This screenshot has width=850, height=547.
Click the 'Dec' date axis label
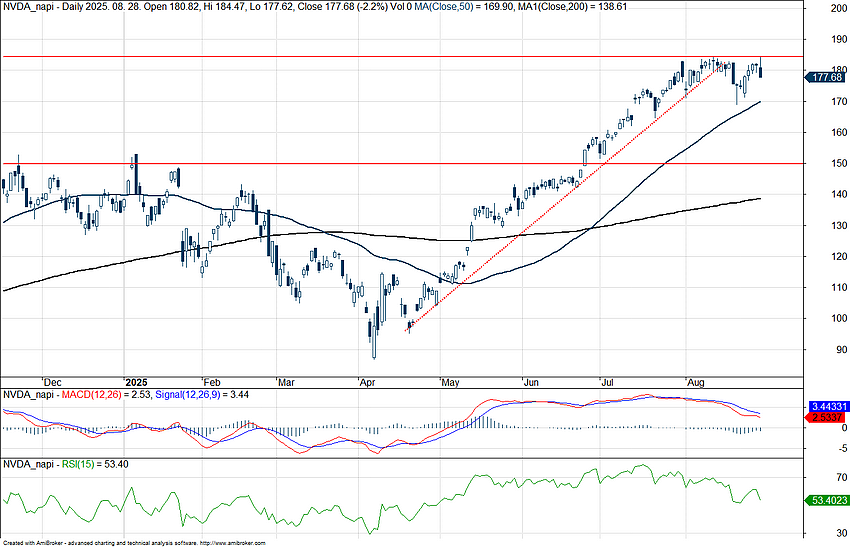[53, 382]
